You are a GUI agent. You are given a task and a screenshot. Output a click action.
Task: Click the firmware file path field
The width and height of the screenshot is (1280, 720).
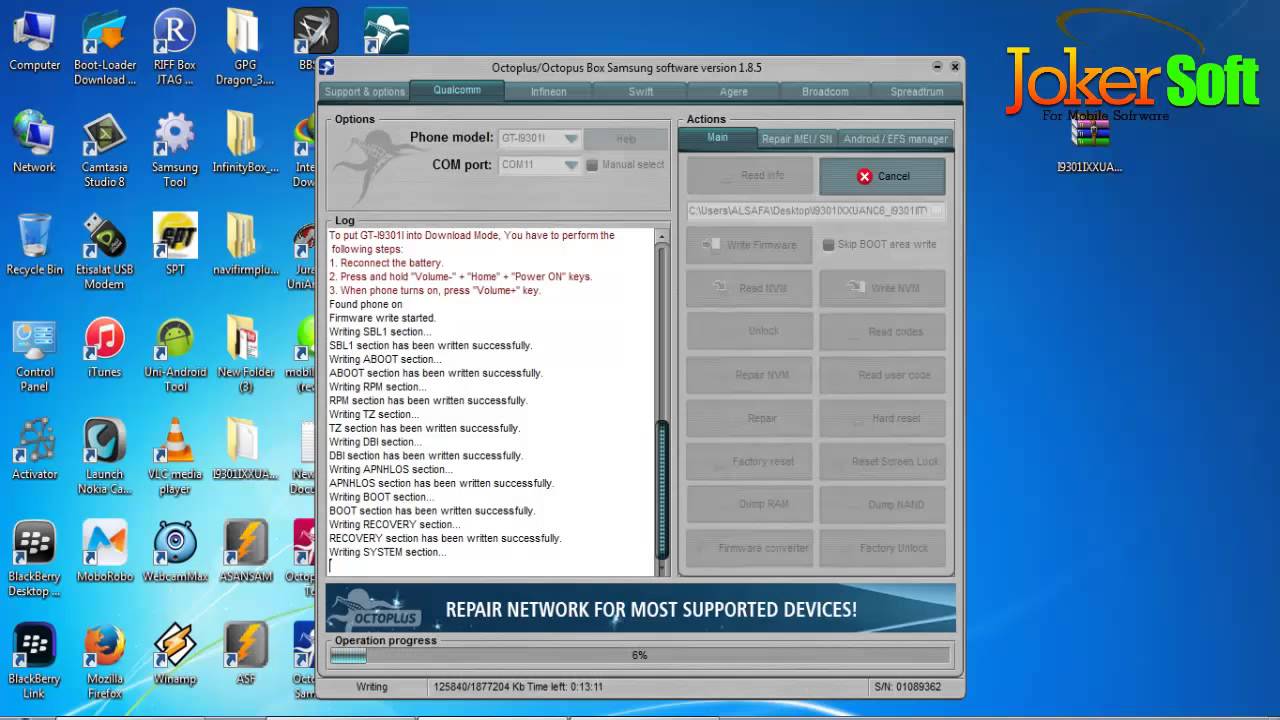click(815, 211)
